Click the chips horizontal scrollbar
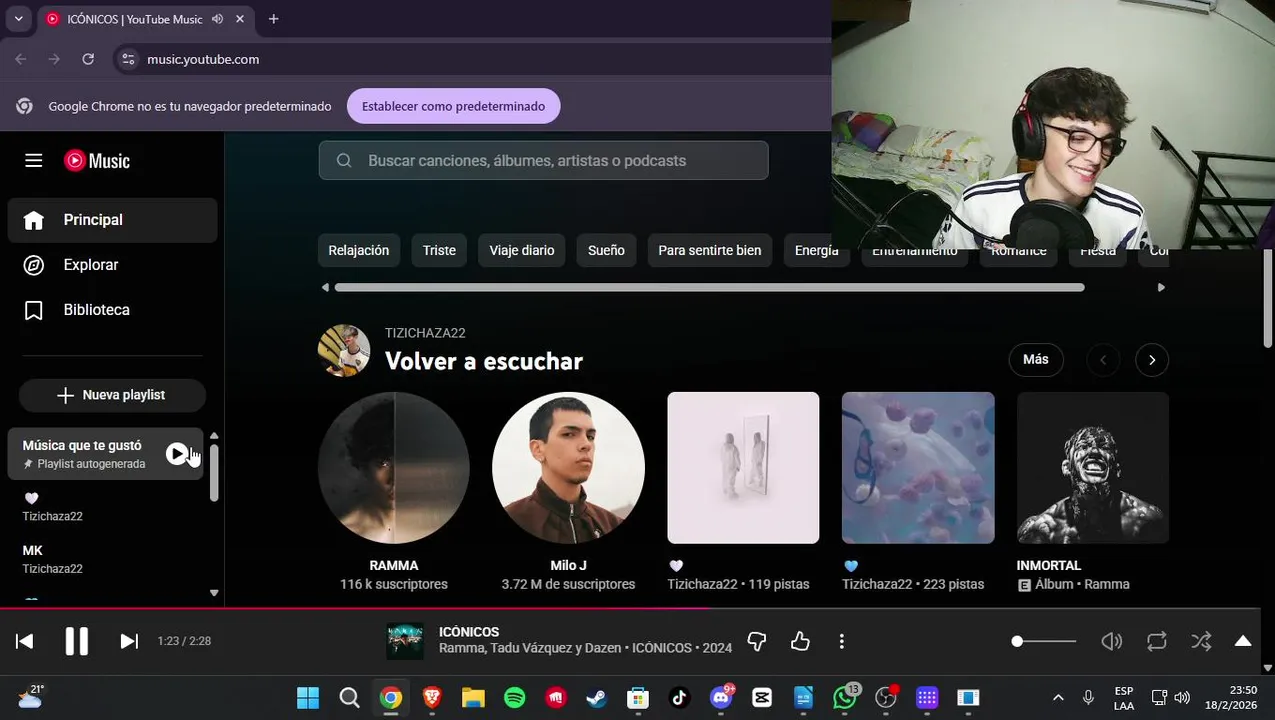The width and height of the screenshot is (1275, 720). [709, 287]
